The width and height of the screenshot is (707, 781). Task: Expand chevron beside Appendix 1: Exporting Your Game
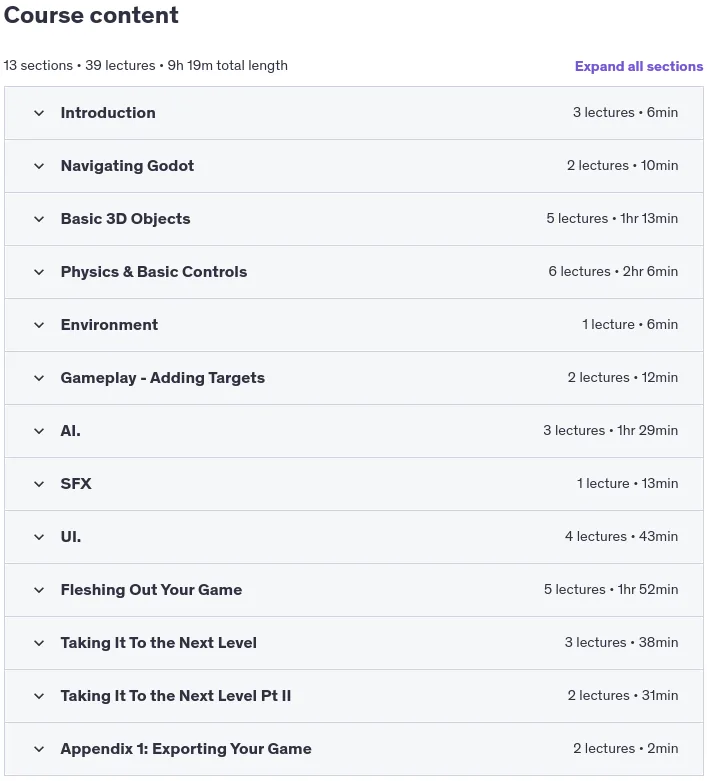click(39, 749)
